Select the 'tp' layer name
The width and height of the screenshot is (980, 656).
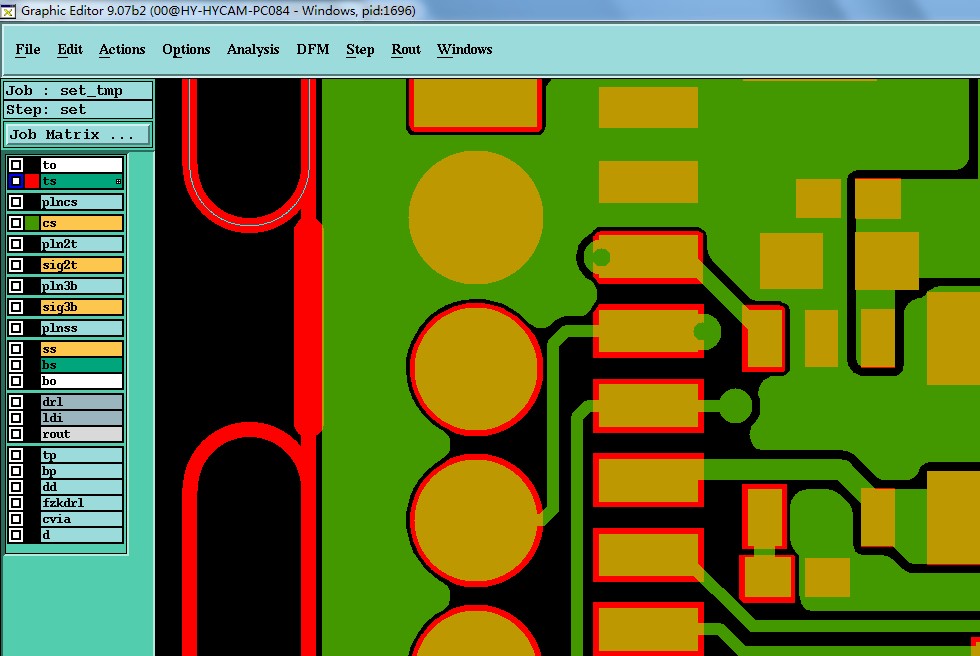tap(81, 455)
